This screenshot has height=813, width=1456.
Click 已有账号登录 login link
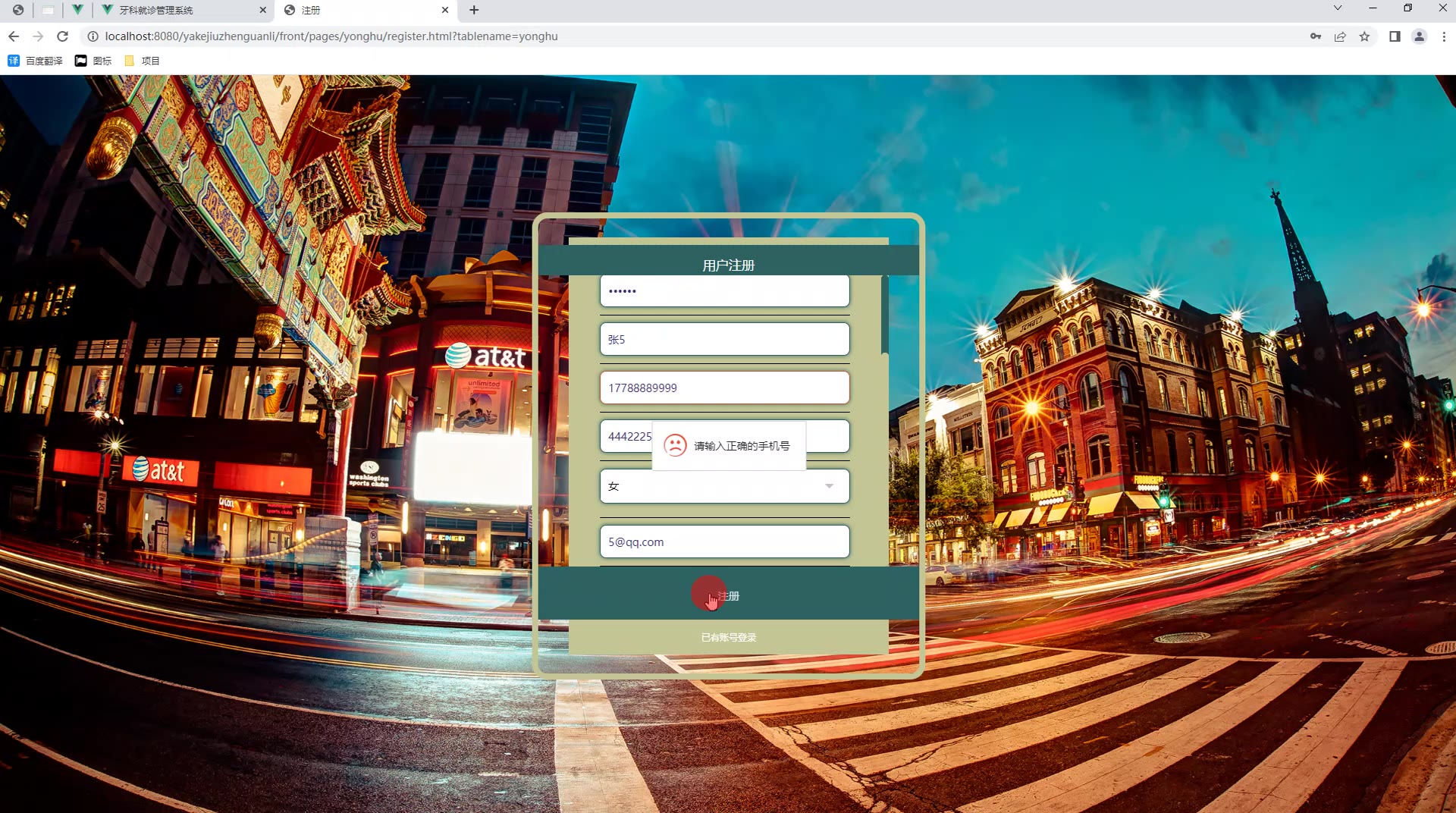point(728,637)
